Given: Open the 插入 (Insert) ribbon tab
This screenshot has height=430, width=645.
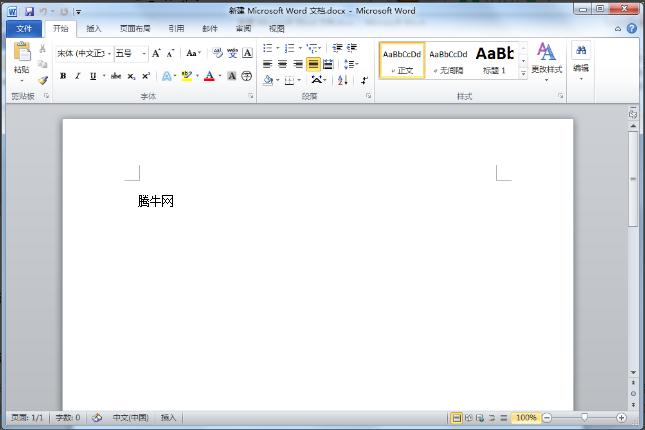Looking at the screenshot, I should tap(93, 29).
